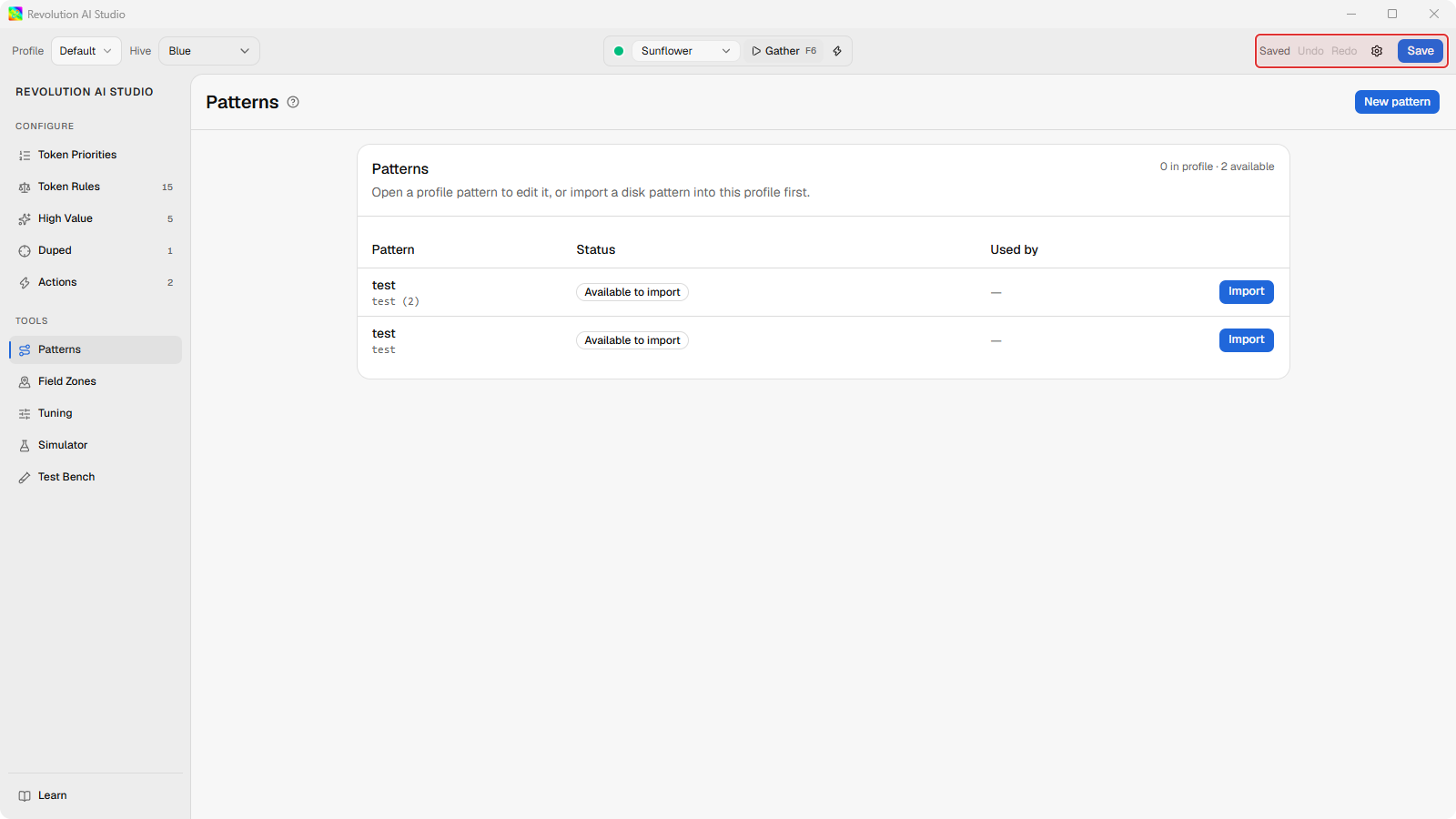
Task: Click the Tuning sliders icon
Action: click(x=25, y=414)
